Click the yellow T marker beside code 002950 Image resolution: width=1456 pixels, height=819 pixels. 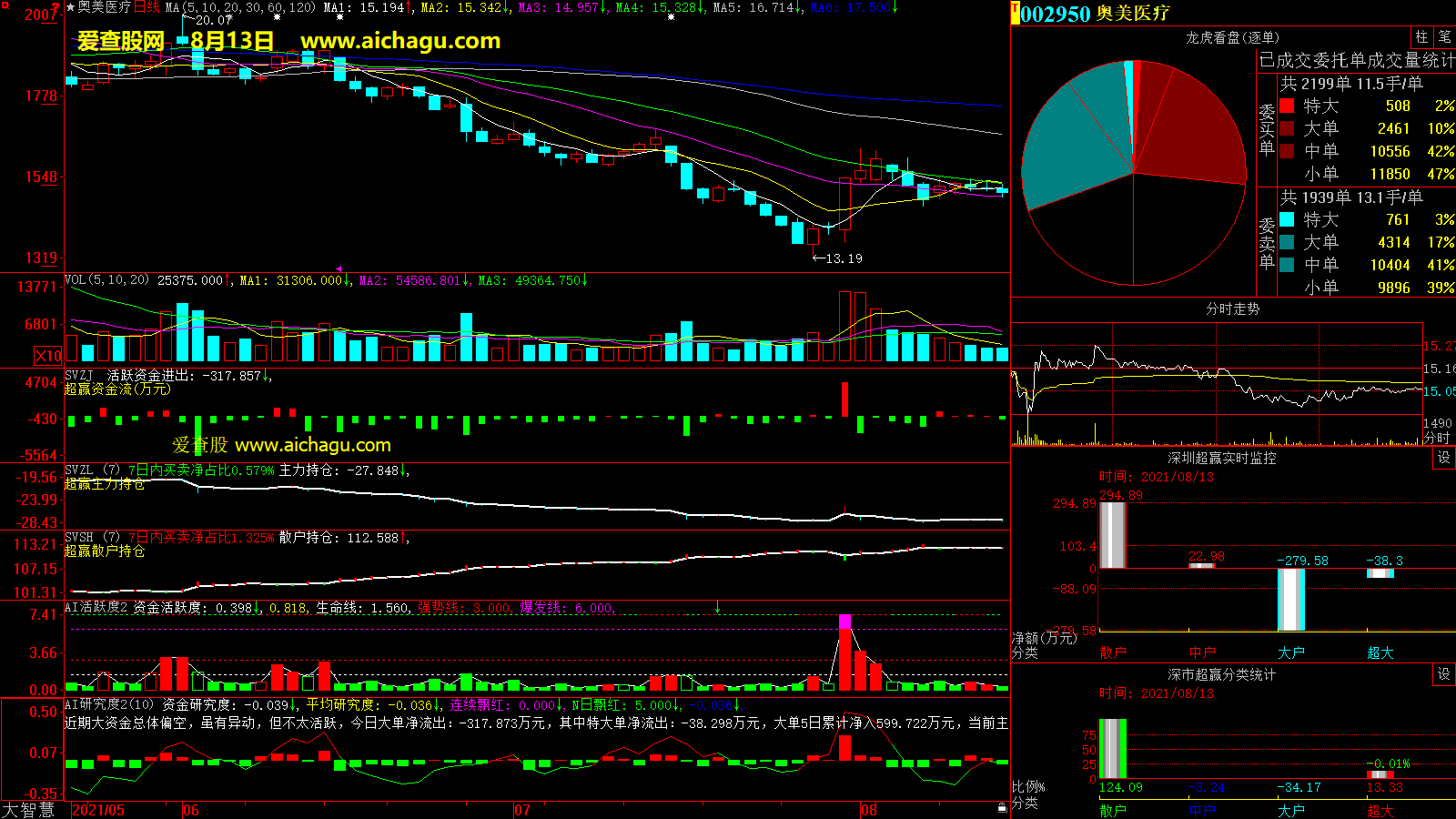pyautogui.click(x=1015, y=13)
